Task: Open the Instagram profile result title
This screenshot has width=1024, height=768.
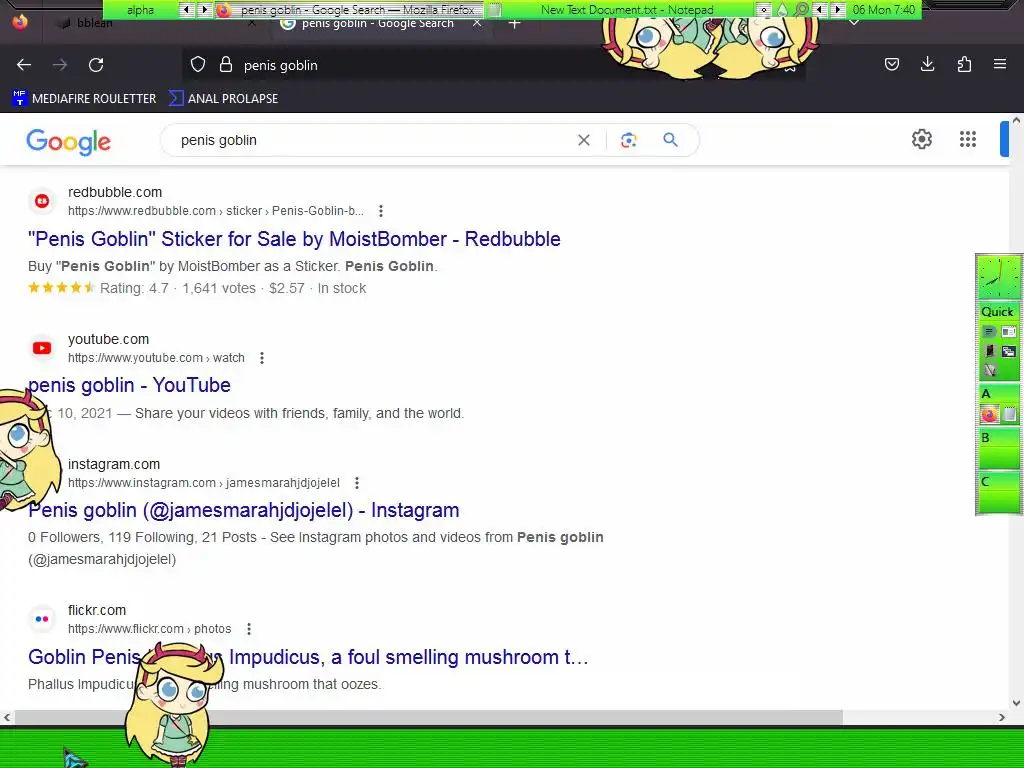Action: [244, 510]
